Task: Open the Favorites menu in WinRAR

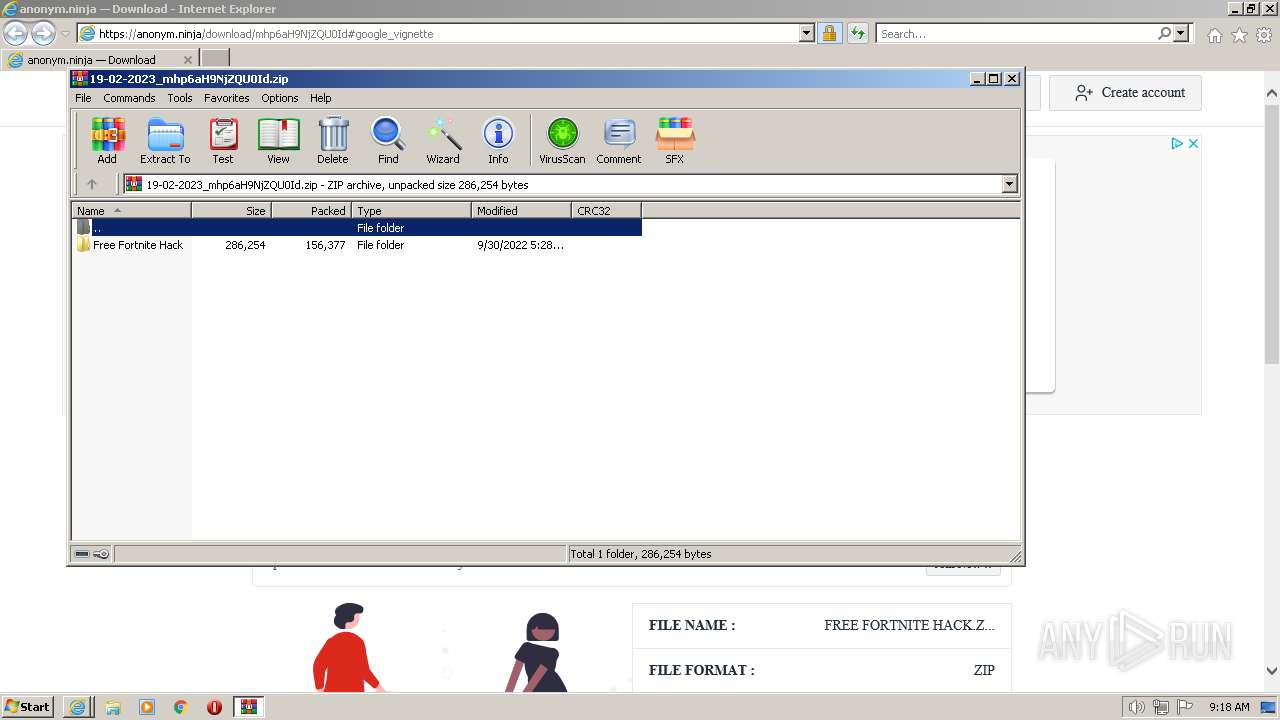Action: coord(227,98)
